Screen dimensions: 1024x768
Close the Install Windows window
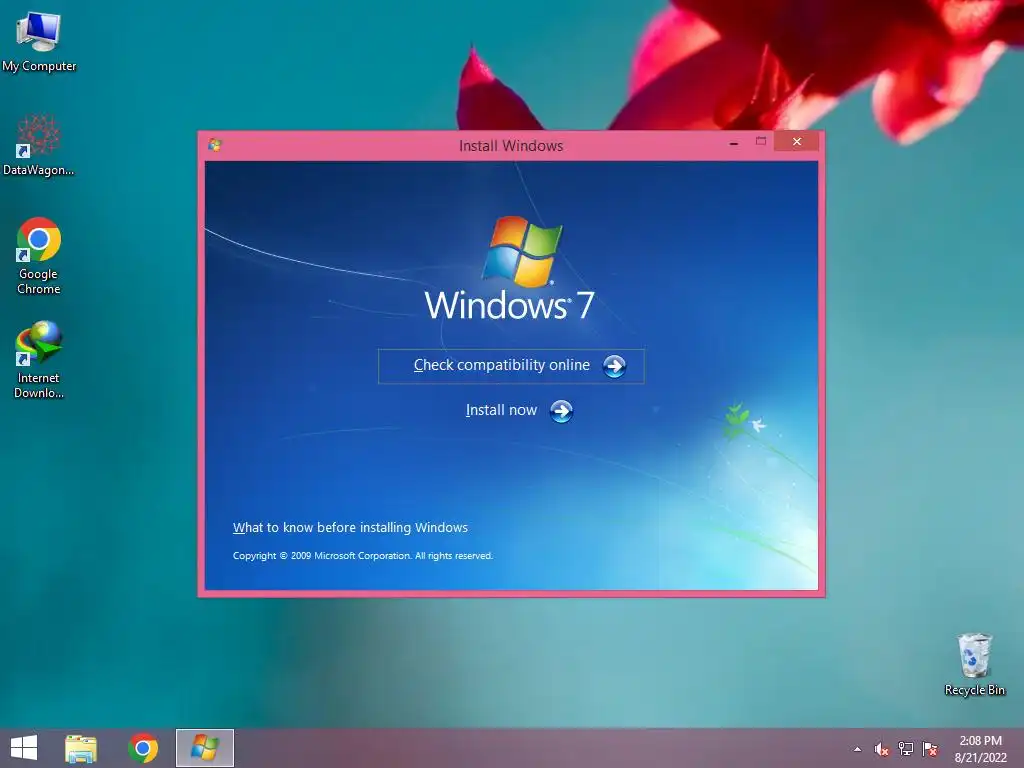797,142
